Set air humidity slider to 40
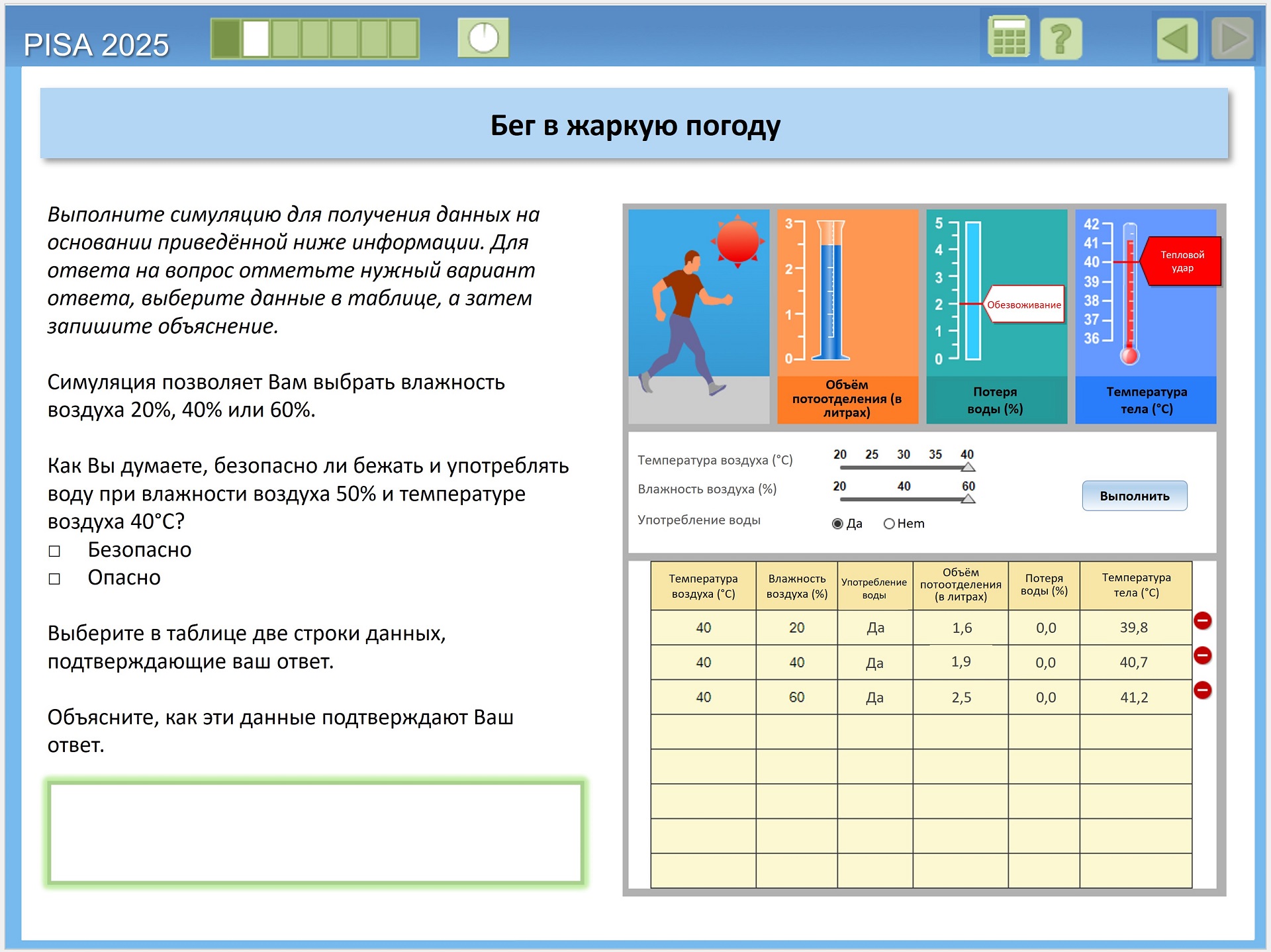1271x952 pixels. (904, 499)
